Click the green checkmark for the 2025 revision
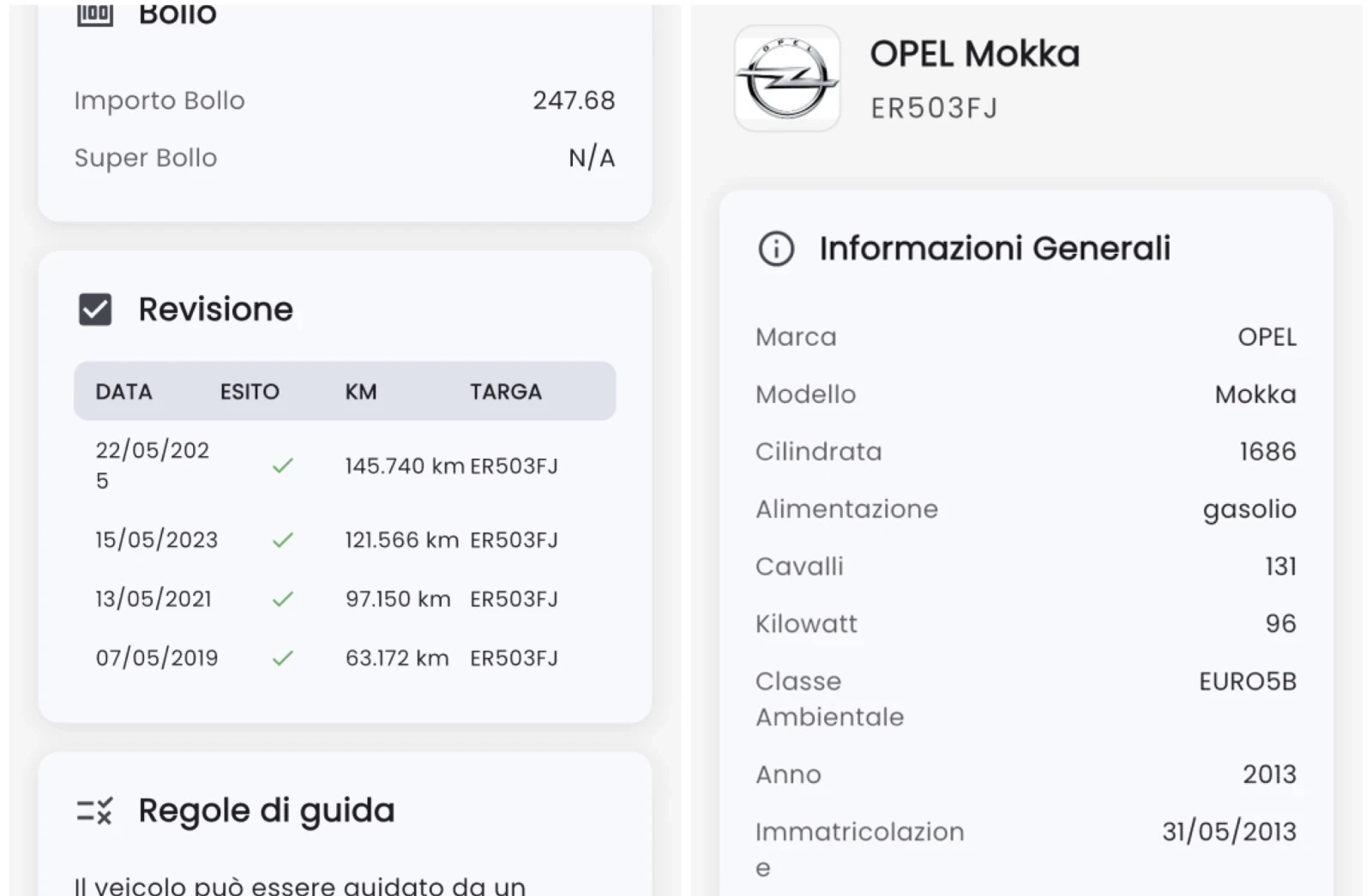This screenshot has height=896, width=1372. (283, 466)
